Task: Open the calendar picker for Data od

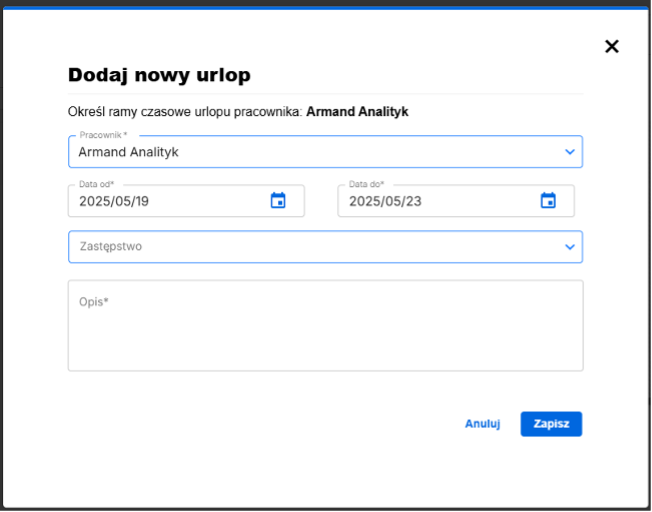Action: [278, 201]
